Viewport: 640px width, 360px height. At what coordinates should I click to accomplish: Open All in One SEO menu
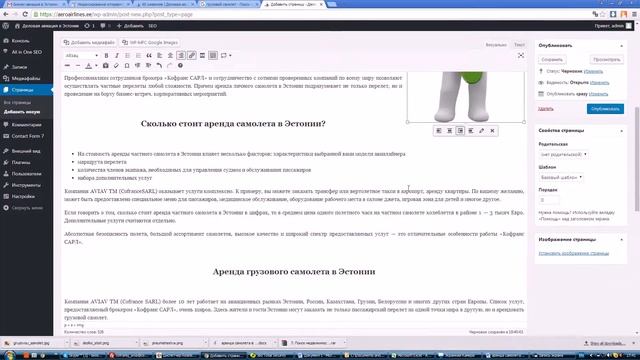[x=27, y=52]
